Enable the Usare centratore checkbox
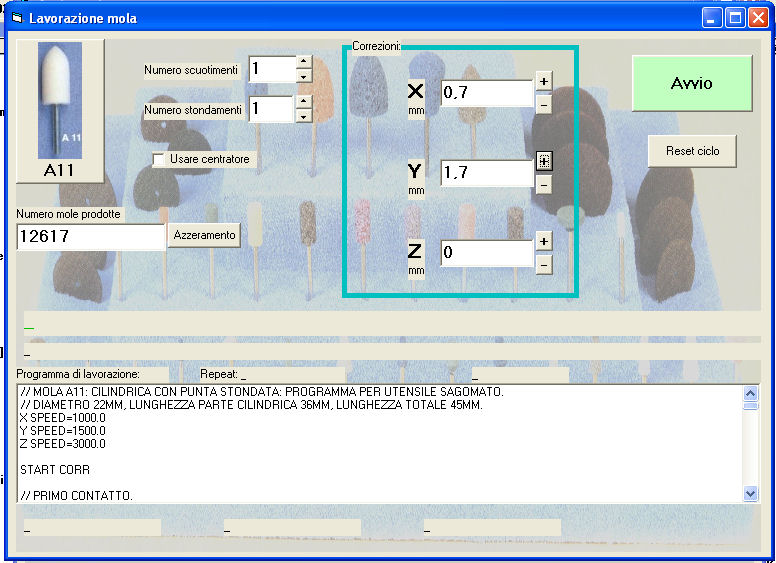776x563 pixels. pos(159,159)
